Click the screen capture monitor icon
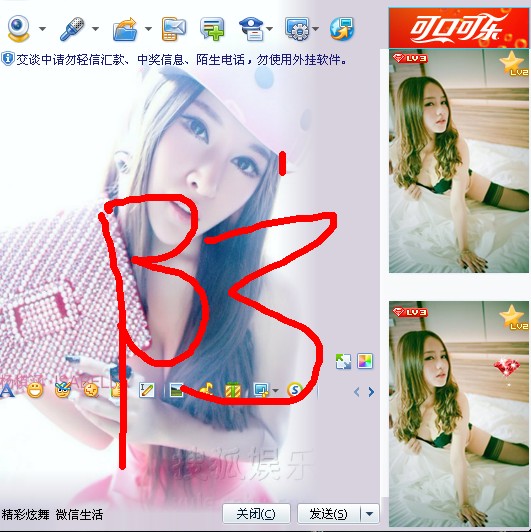Screen dimensions: 531x532 [261, 390]
